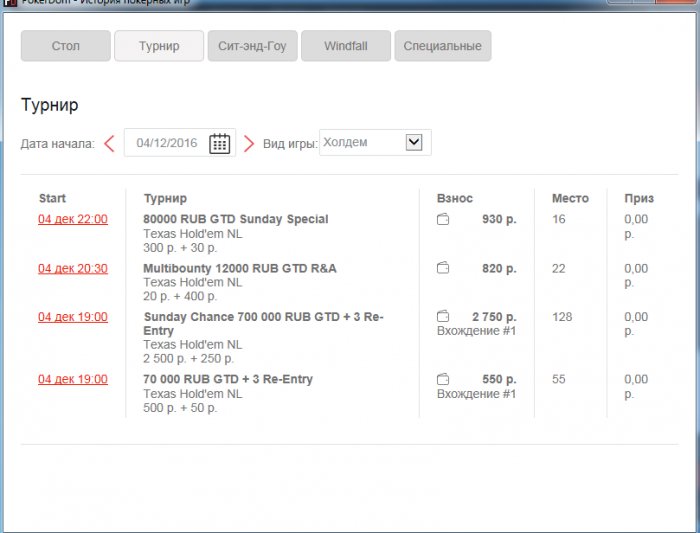The width and height of the screenshot is (700, 533).
Task: Select Multibounty 12000 RUB GTD R&A title
Action: (240, 268)
